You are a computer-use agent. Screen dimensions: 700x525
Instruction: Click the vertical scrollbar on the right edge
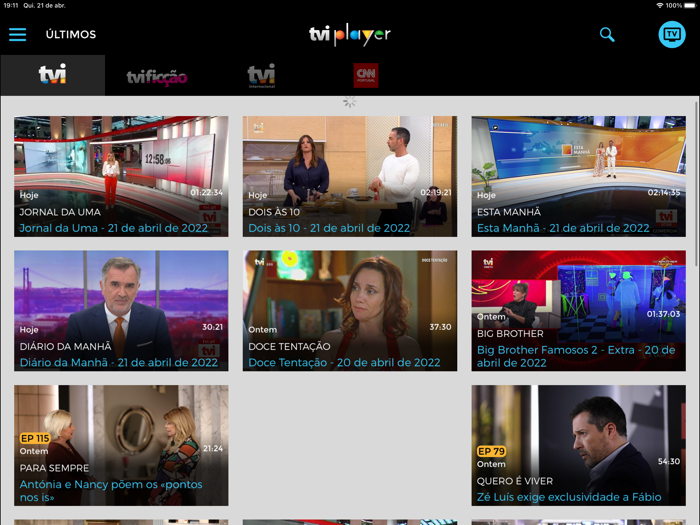696,184
